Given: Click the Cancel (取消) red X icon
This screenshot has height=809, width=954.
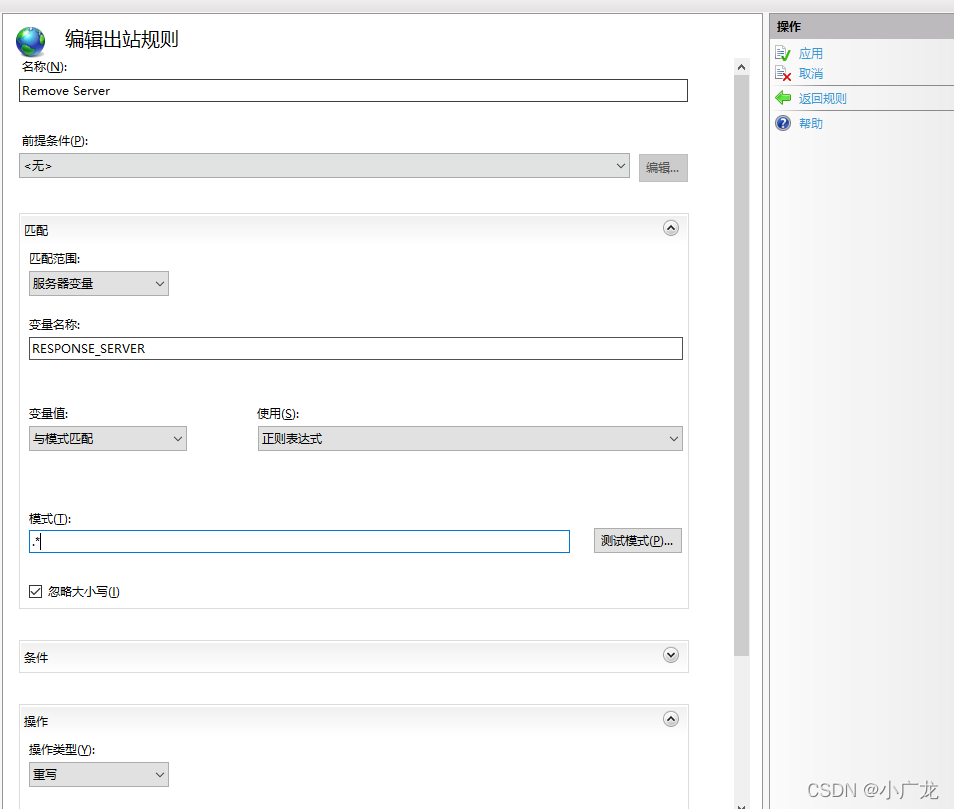Looking at the screenshot, I should (x=783, y=74).
